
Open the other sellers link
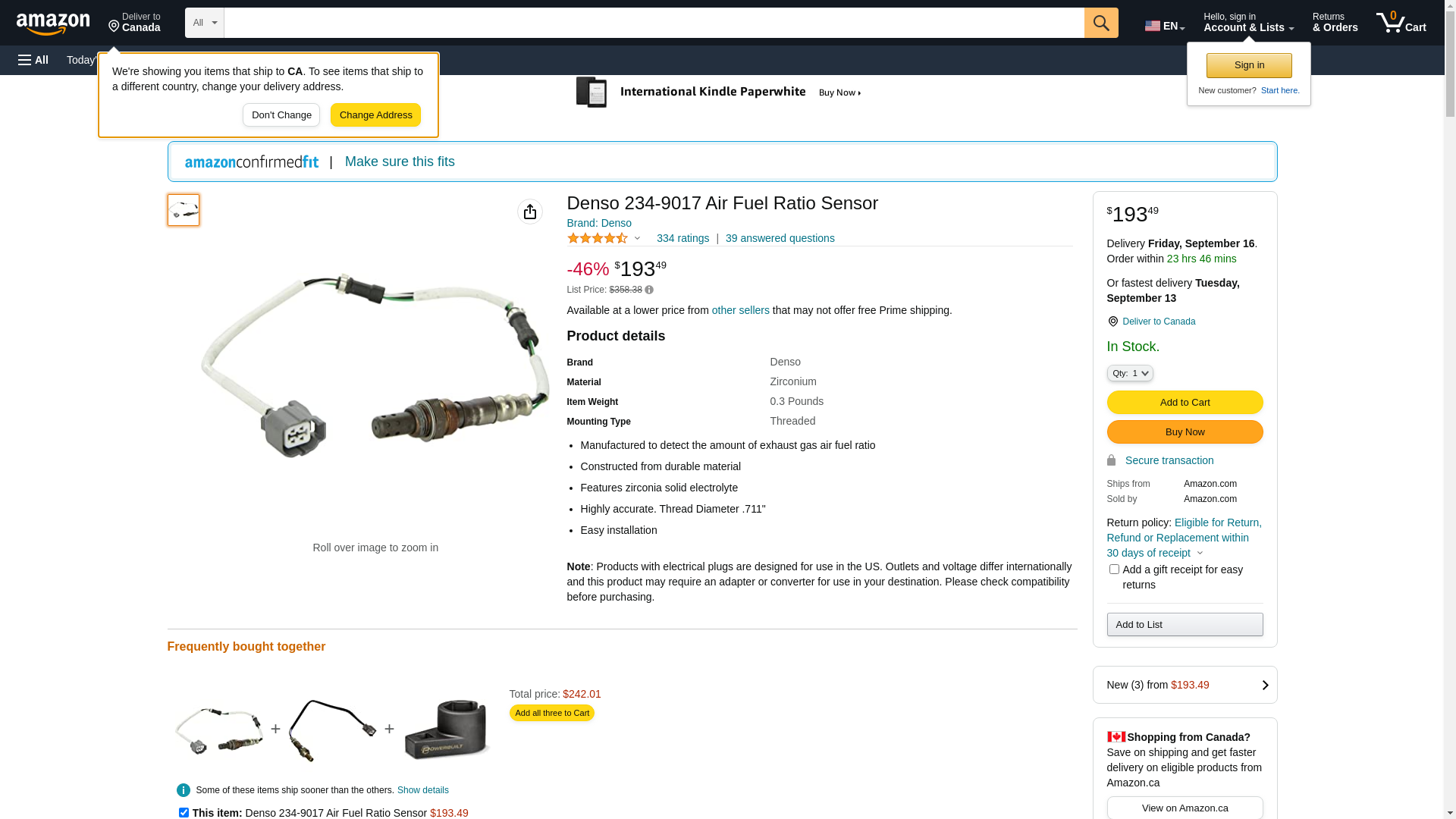point(740,310)
